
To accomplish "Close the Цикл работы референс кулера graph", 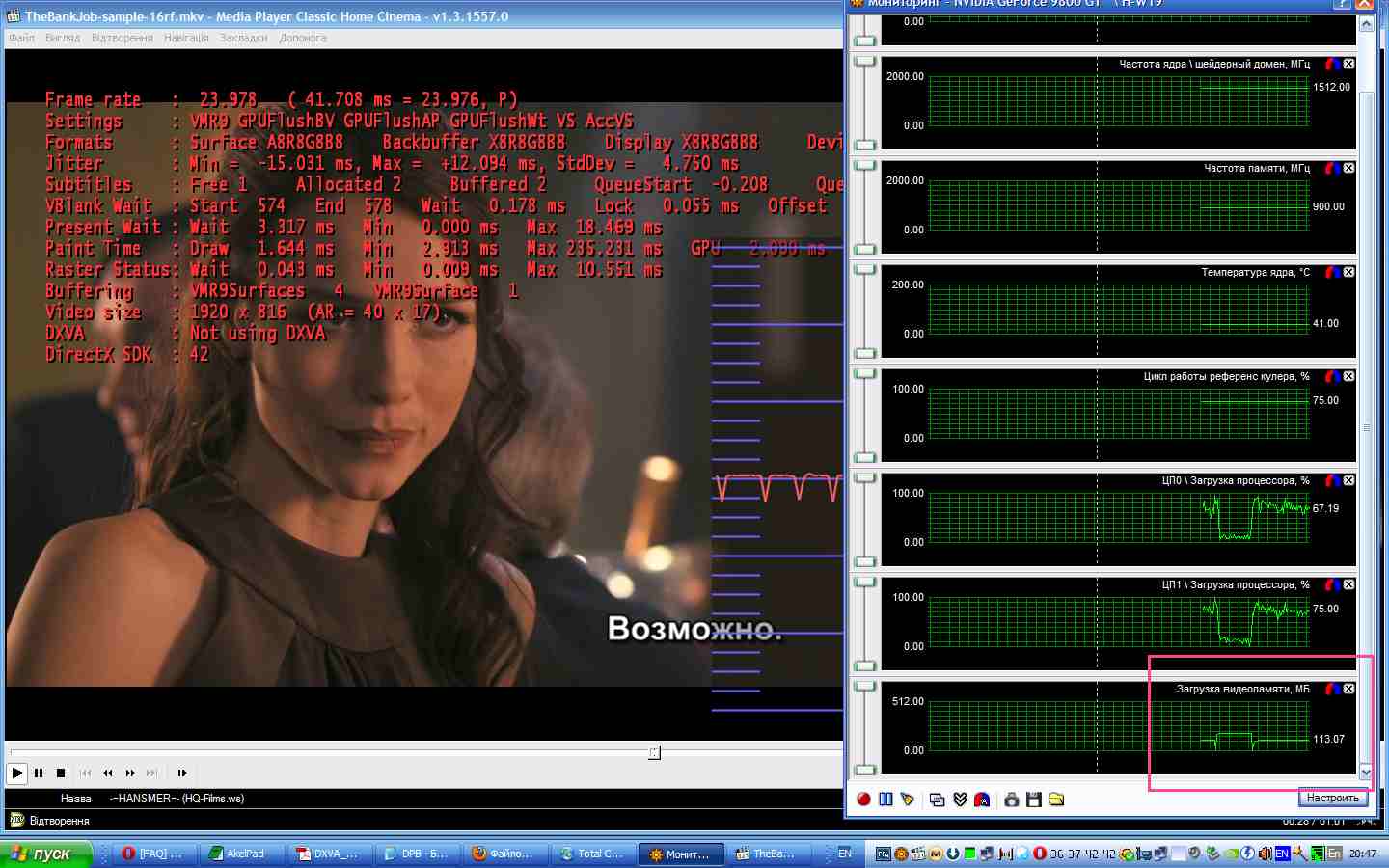I will click(1348, 376).
